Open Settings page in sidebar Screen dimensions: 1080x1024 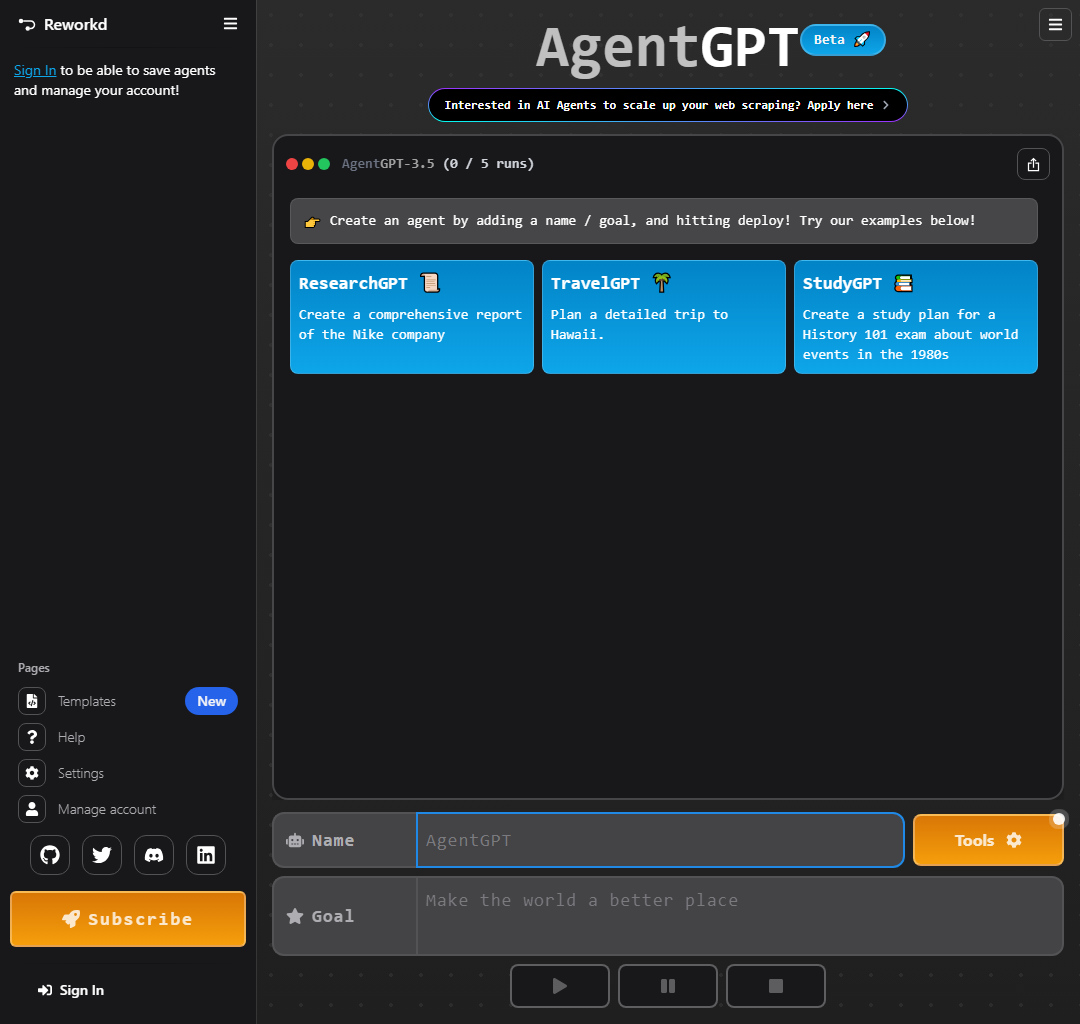pos(81,773)
